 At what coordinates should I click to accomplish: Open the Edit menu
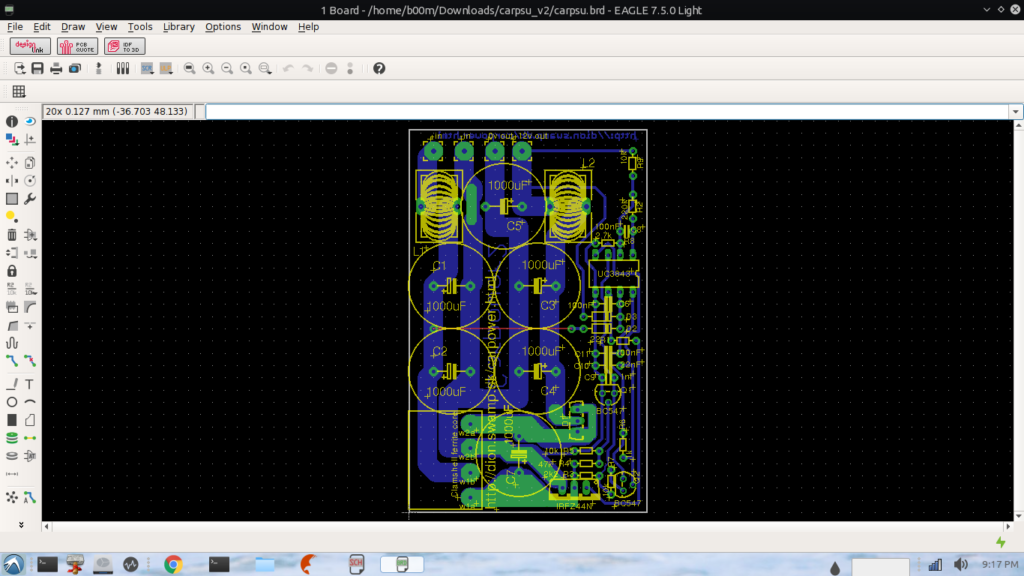(41, 27)
